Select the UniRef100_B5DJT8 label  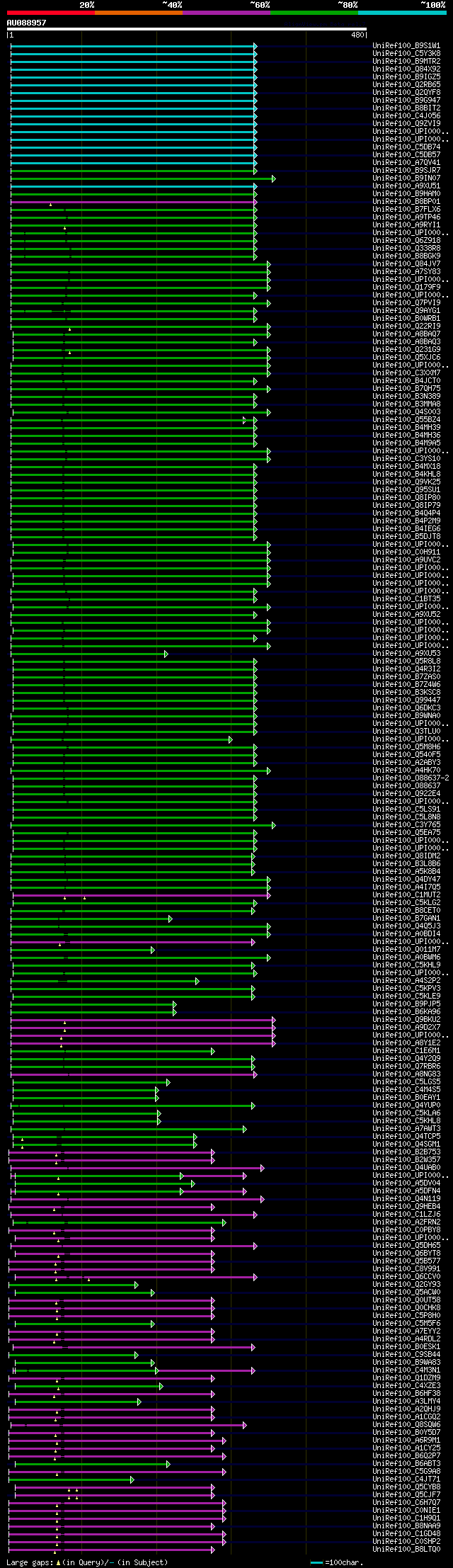[406, 537]
